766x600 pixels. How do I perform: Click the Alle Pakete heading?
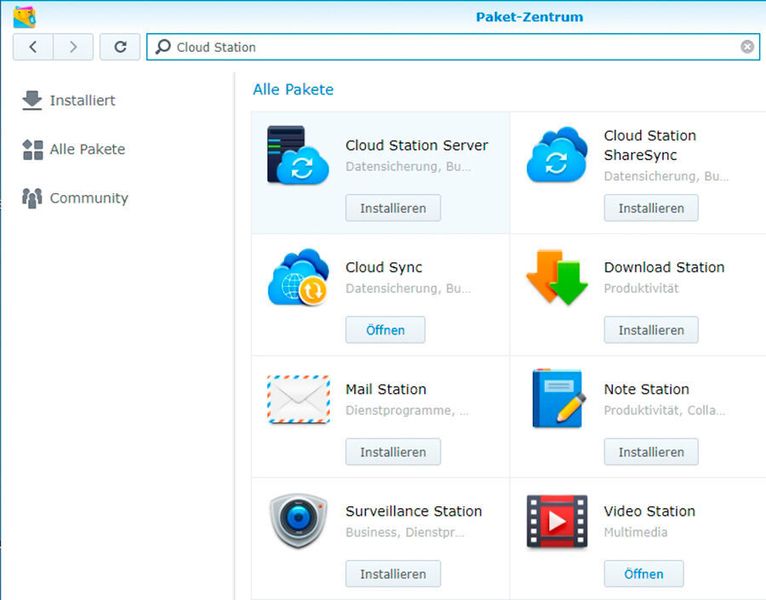[x=293, y=89]
